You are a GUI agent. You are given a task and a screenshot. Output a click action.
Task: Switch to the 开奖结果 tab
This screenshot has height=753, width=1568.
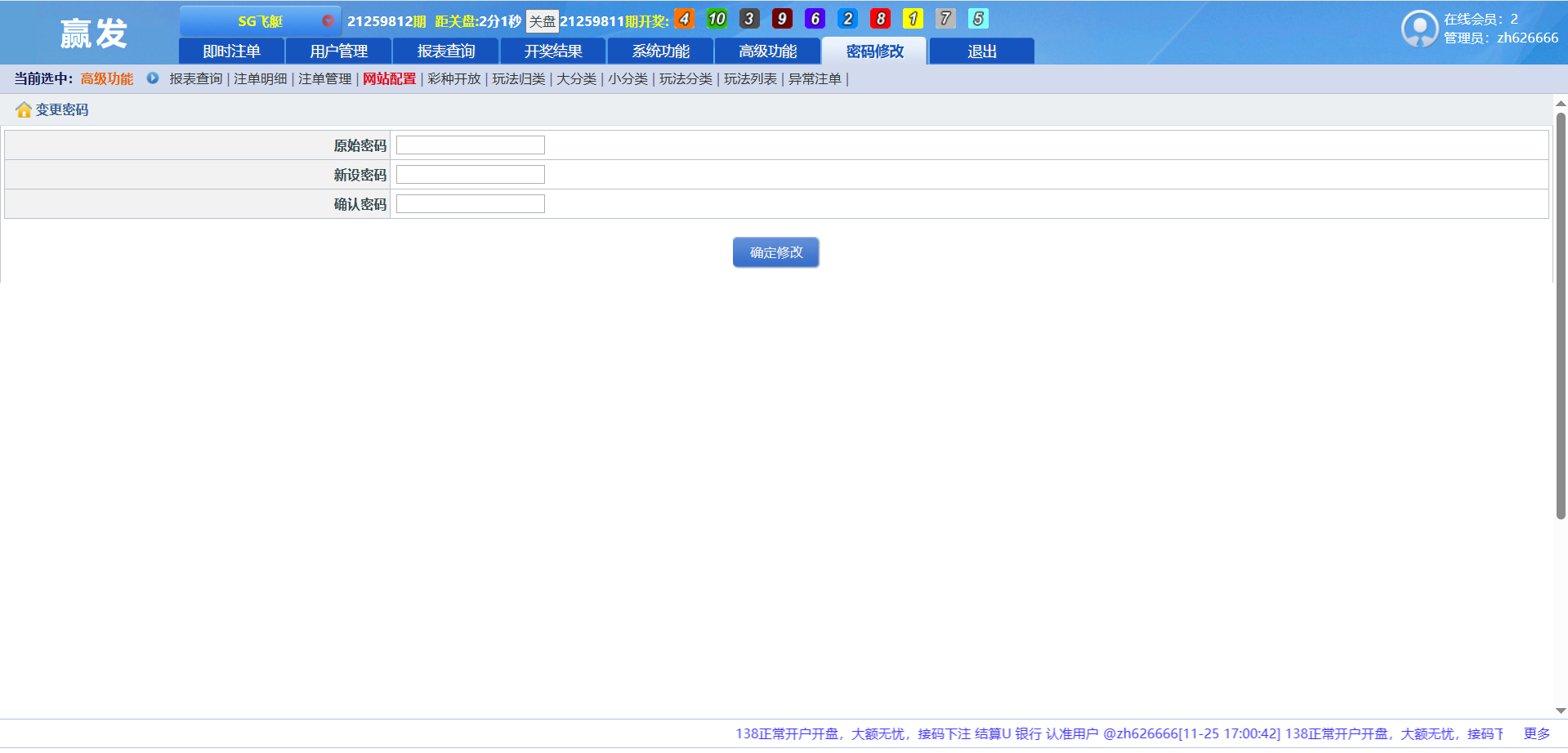pos(553,51)
